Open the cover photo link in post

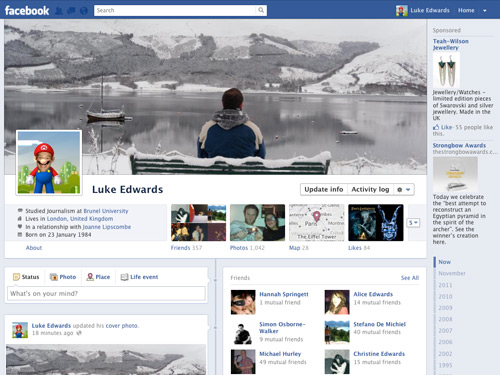122,326
